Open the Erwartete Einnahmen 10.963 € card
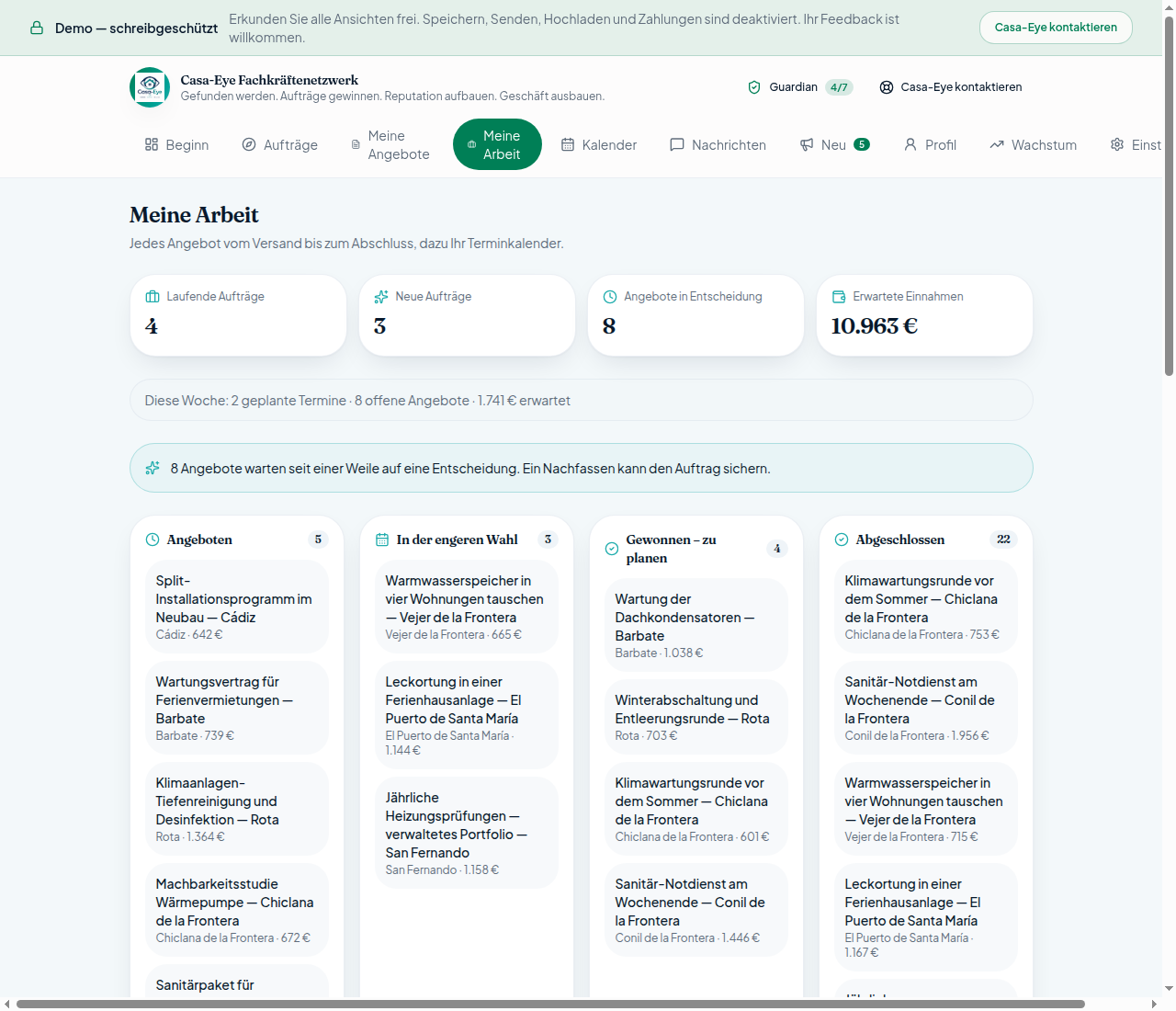 pyautogui.click(x=924, y=315)
